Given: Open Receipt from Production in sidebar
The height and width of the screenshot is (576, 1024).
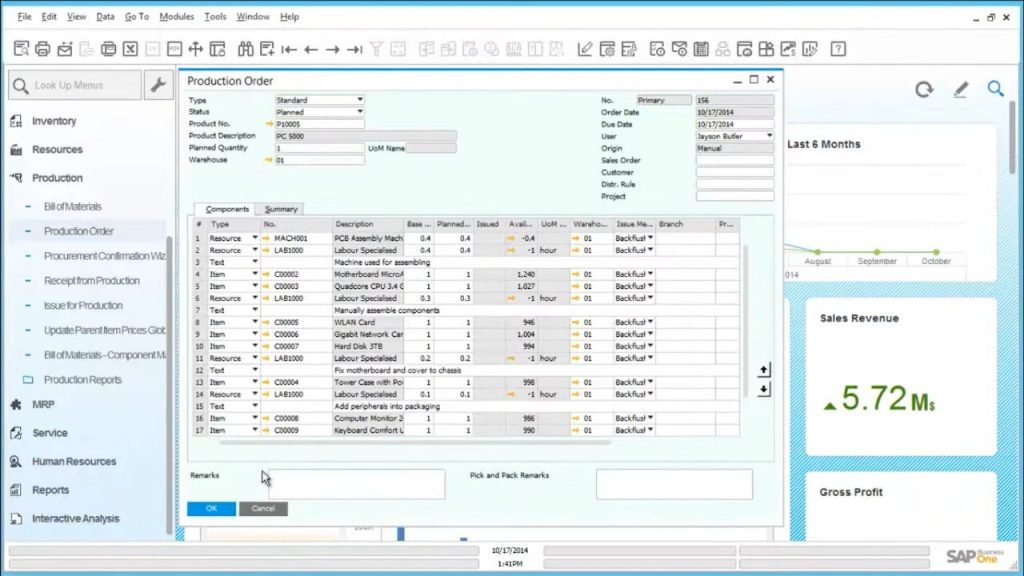Looking at the screenshot, I should click(x=91, y=281).
